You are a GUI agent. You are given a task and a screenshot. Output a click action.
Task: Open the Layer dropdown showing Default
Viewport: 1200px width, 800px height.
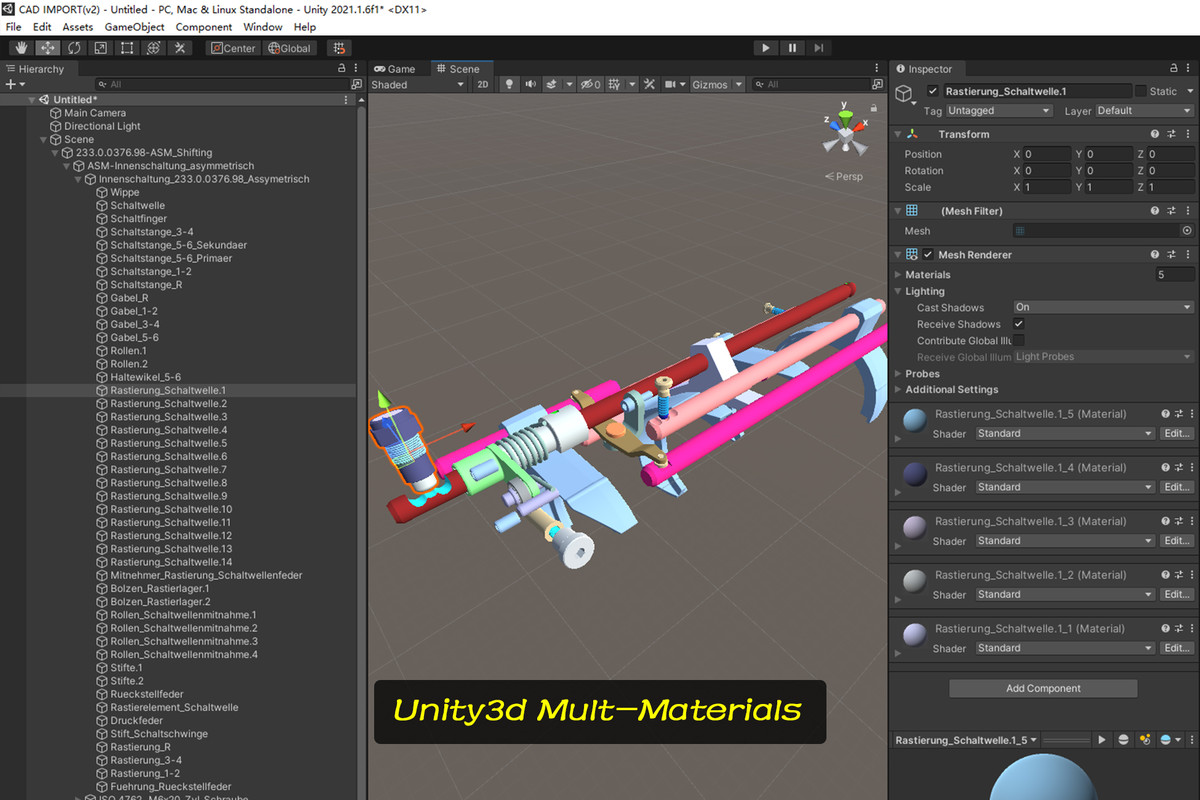1144,111
